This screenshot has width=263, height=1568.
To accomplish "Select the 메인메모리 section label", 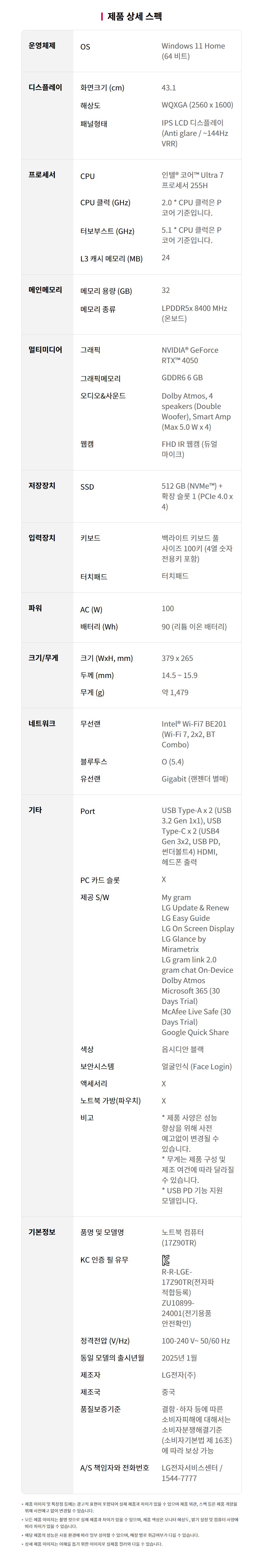I will [45, 290].
